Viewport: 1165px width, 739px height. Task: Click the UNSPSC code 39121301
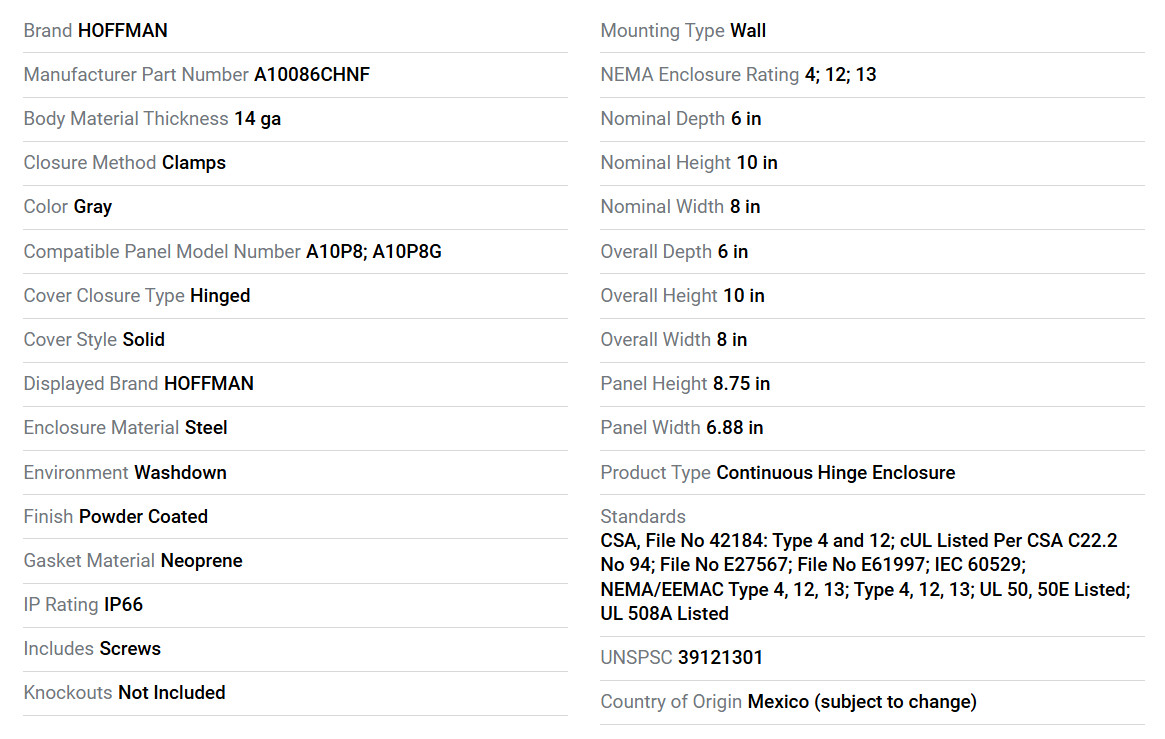point(721,657)
